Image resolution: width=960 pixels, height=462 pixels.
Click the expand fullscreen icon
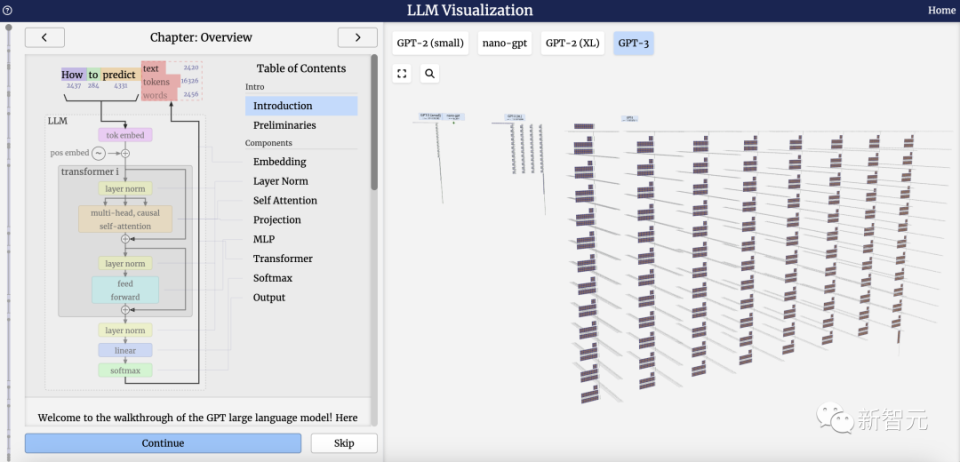click(402, 73)
